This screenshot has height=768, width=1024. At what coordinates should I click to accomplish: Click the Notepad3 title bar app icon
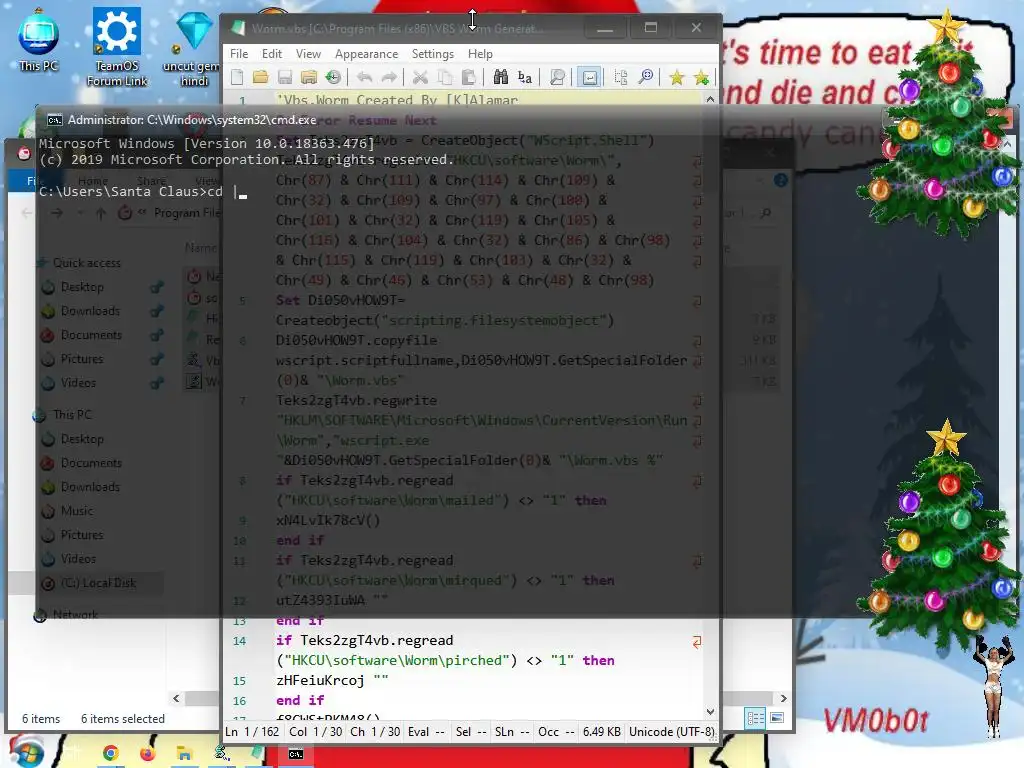tap(238, 28)
